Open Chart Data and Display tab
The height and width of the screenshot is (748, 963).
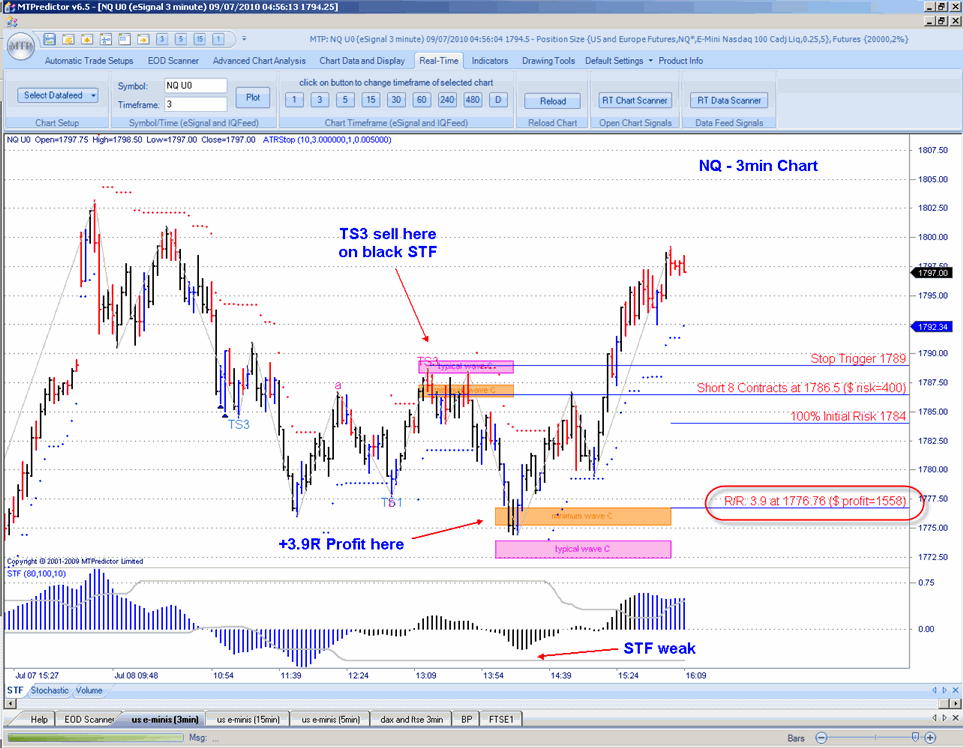(362, 61)
